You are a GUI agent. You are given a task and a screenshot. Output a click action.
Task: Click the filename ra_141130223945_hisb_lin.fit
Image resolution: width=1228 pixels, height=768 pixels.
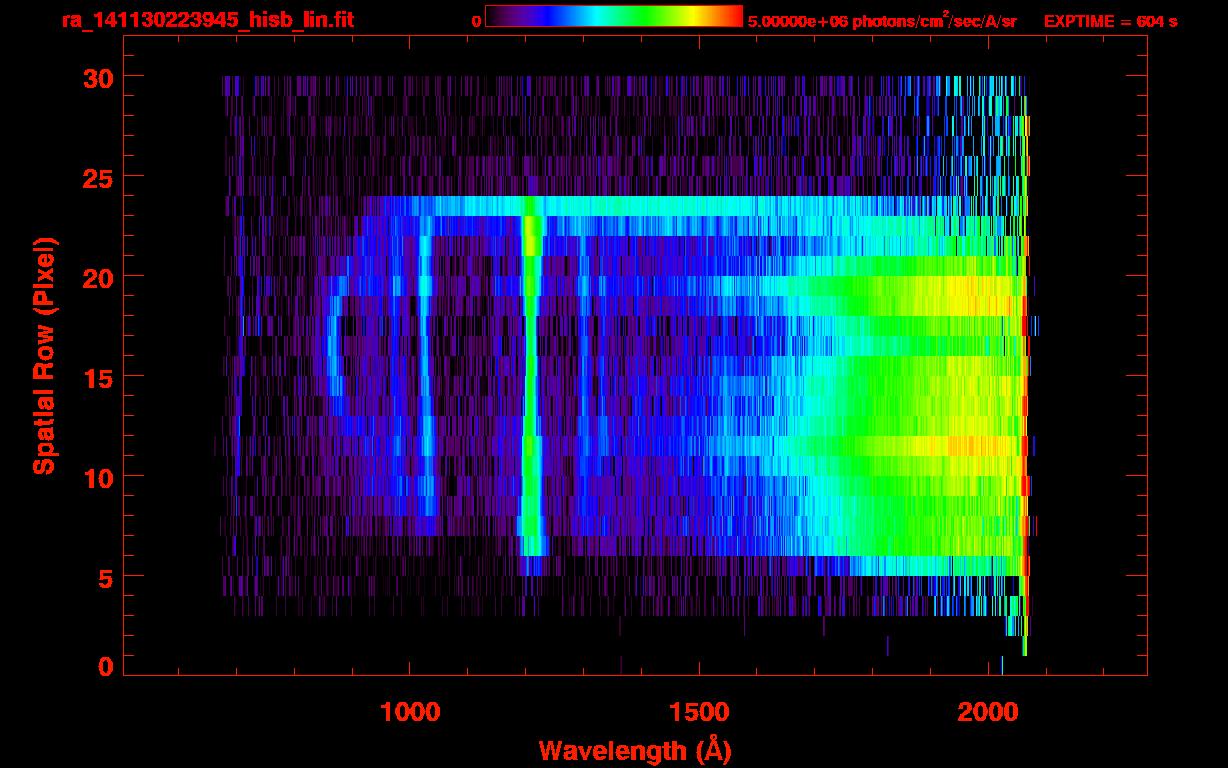[x=207, y=20]
